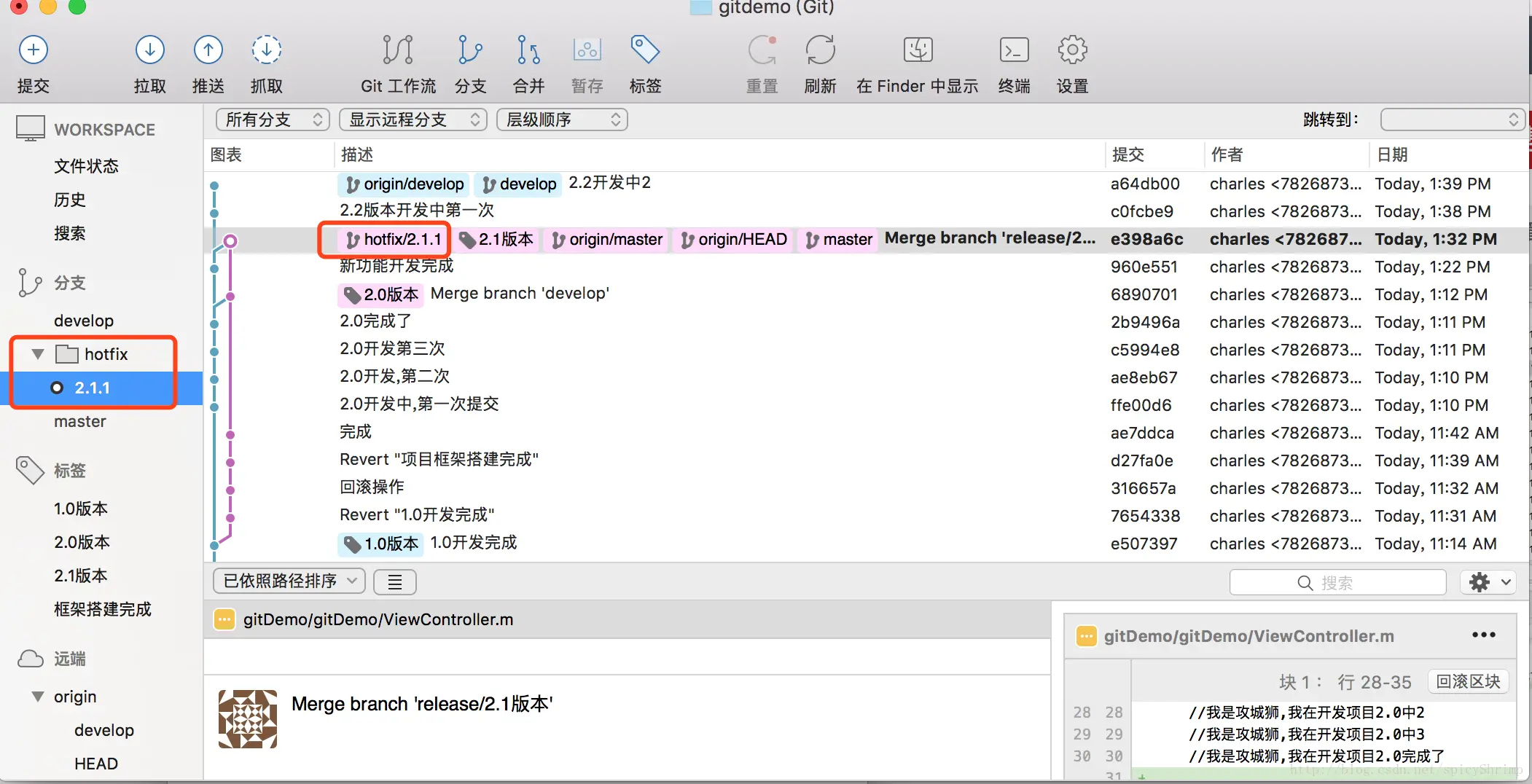Click the hotfix folder icon in sidebar

(67, 354)
